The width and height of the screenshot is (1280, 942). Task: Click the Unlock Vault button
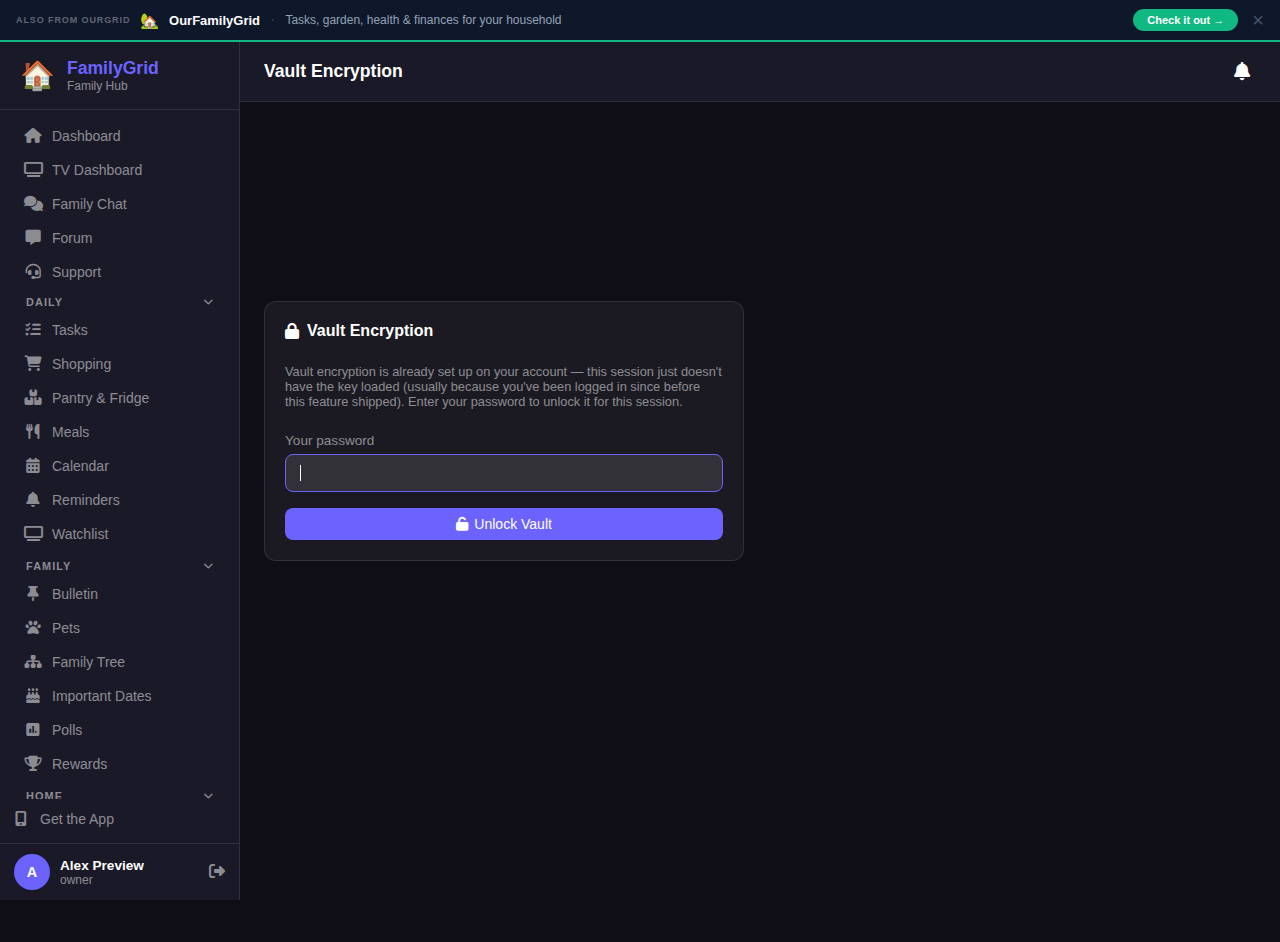[x=504, y=524]
